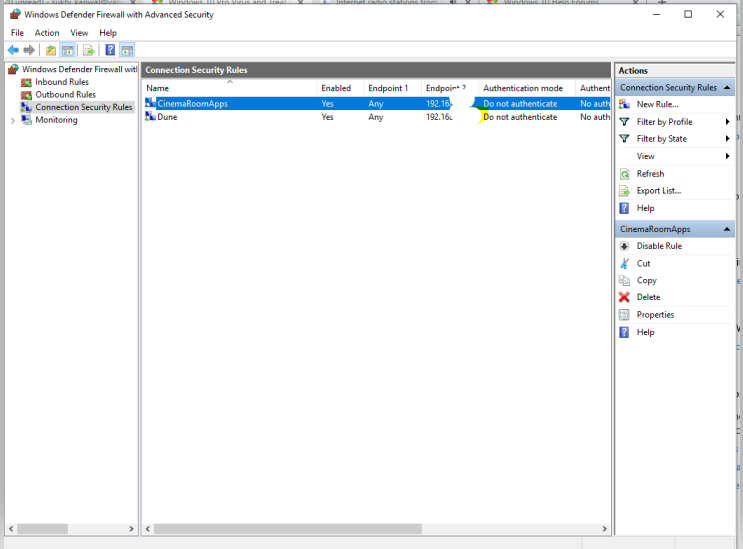The width and height of the screenshot is (743, 549).
Task: Click the Inbound Rules tree icon
Action: [27, 82]
